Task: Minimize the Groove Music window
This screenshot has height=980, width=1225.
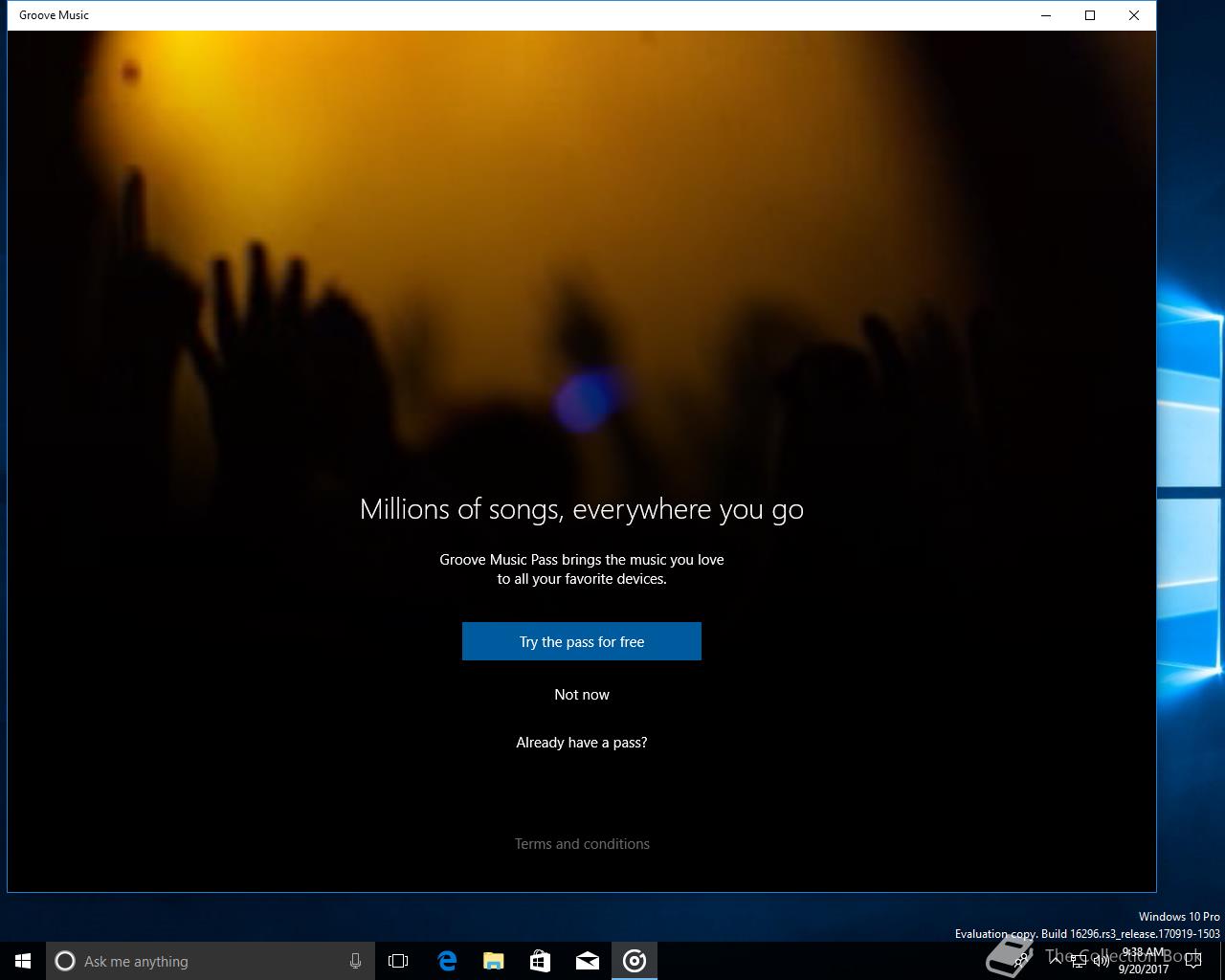Action: 1046,15
